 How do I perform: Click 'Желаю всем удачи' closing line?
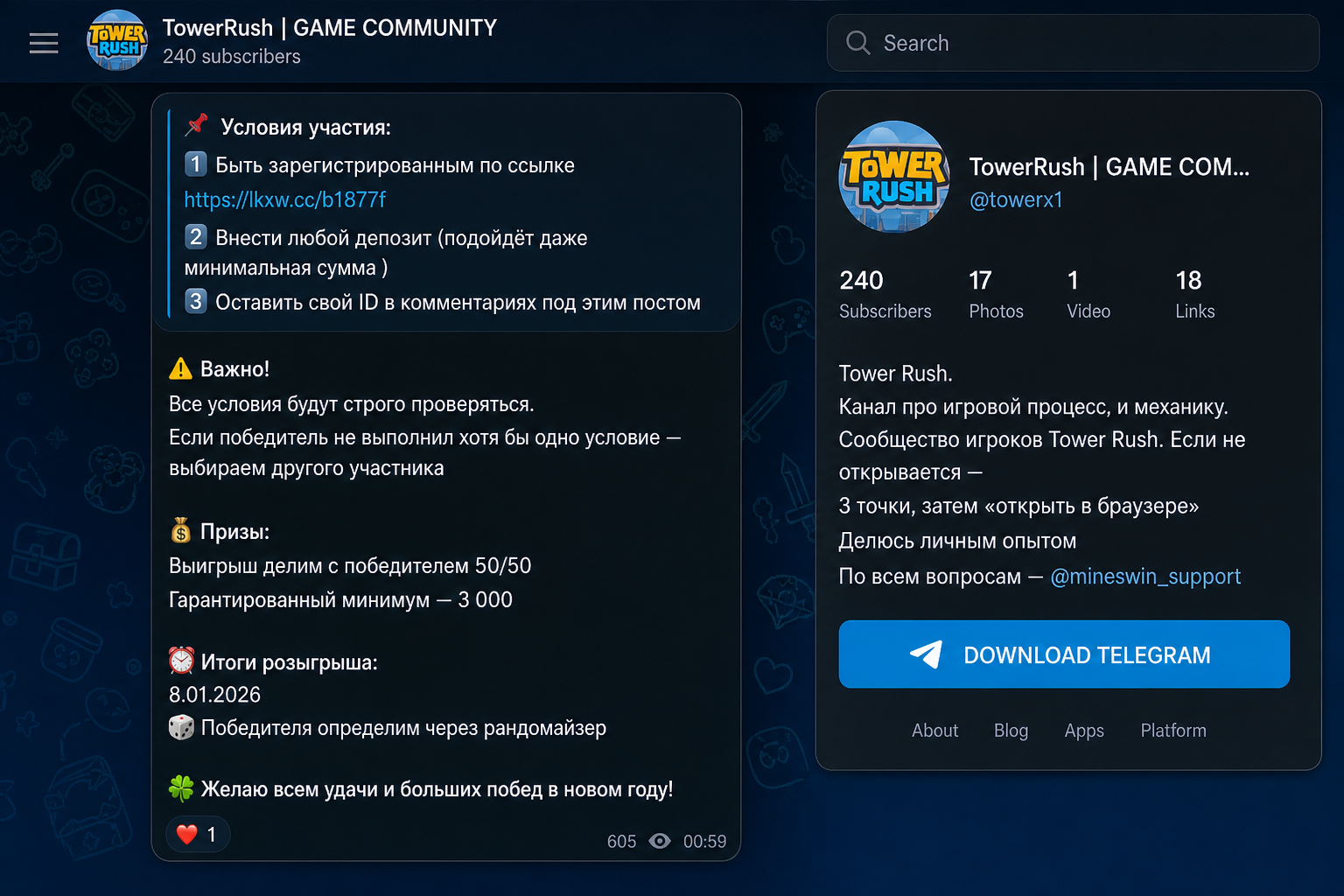(x=437, y=789)
